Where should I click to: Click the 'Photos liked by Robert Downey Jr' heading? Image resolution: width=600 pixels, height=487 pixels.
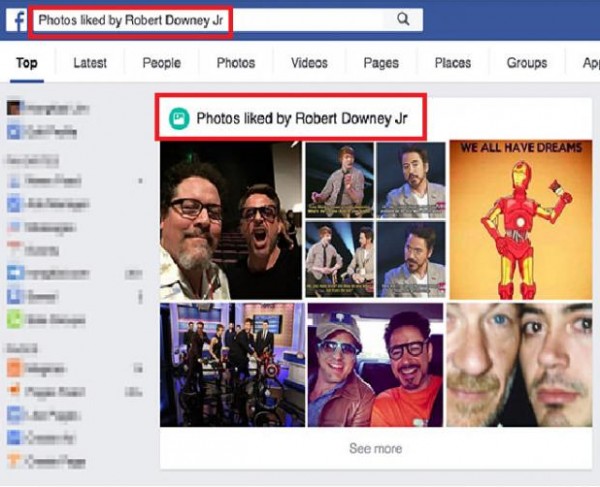pos(302,118)
